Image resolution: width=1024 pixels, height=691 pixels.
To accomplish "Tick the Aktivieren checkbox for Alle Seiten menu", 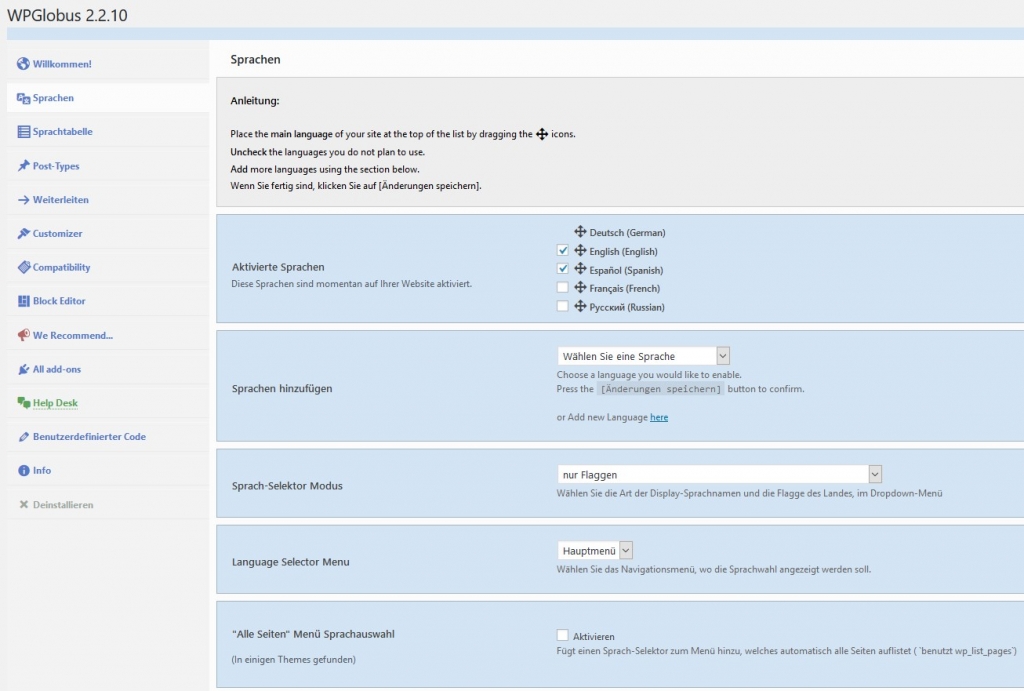I will tap(562, 635).
